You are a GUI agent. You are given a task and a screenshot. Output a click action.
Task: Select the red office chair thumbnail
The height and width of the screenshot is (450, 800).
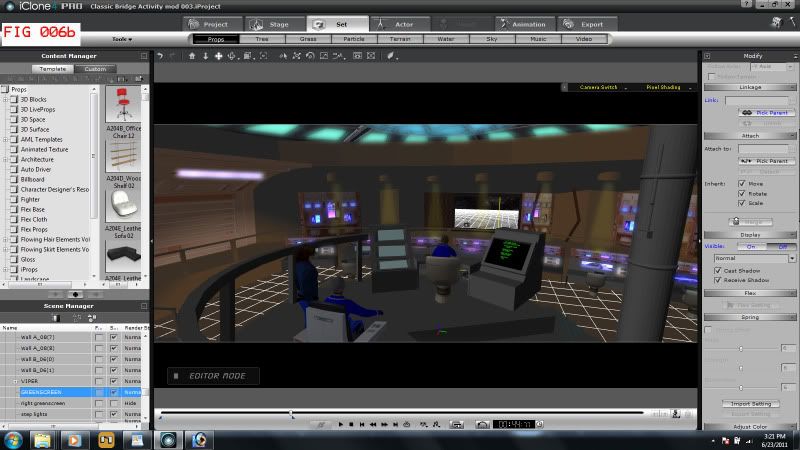(123, 104)
